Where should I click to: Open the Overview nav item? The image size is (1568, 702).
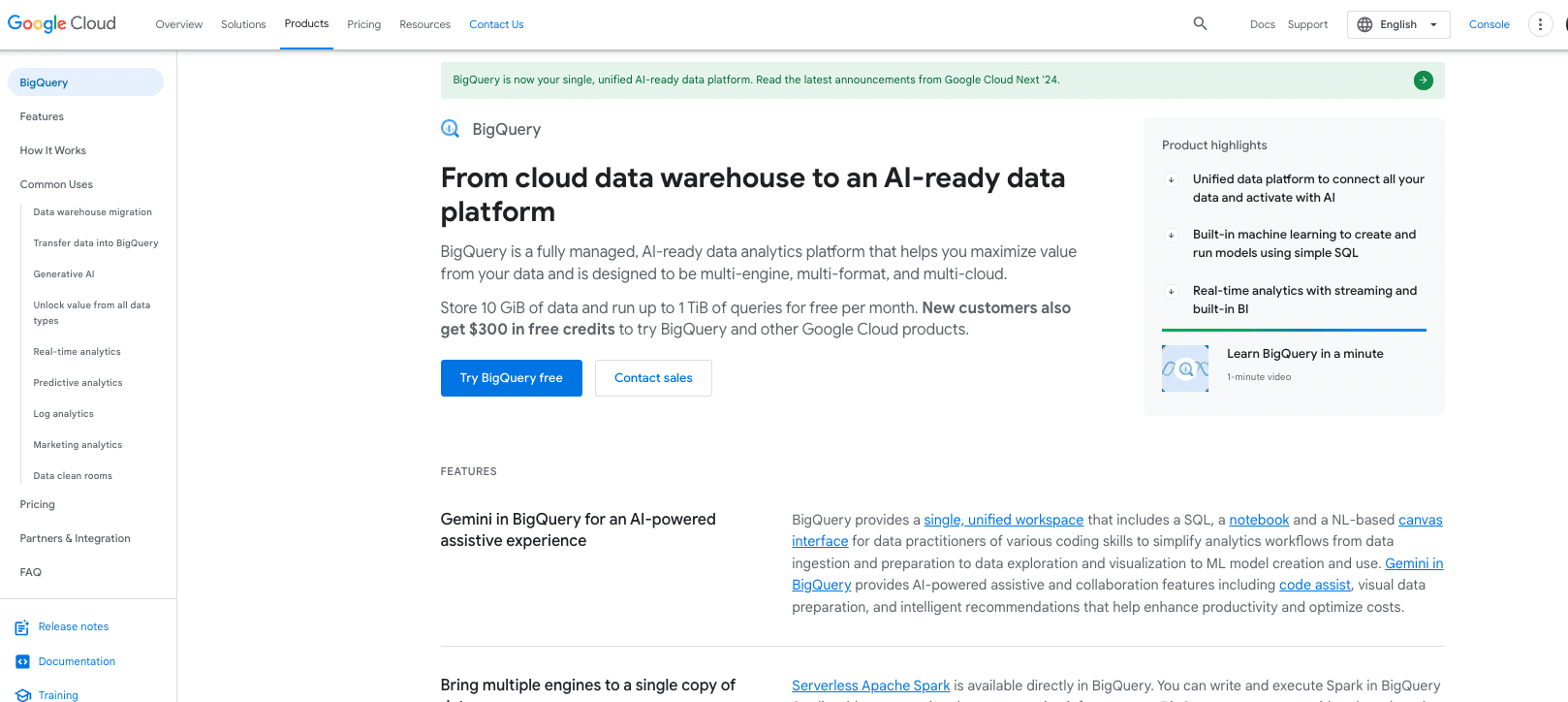click(179, 24)
